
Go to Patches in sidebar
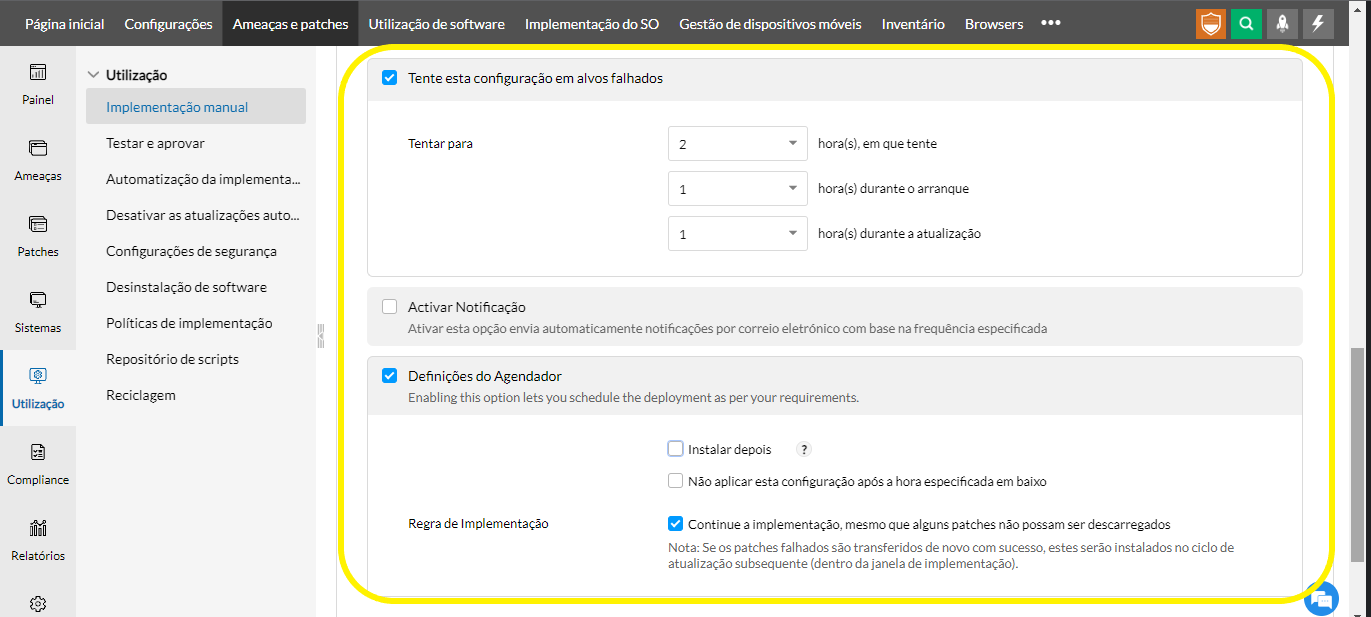coord(38,235)
